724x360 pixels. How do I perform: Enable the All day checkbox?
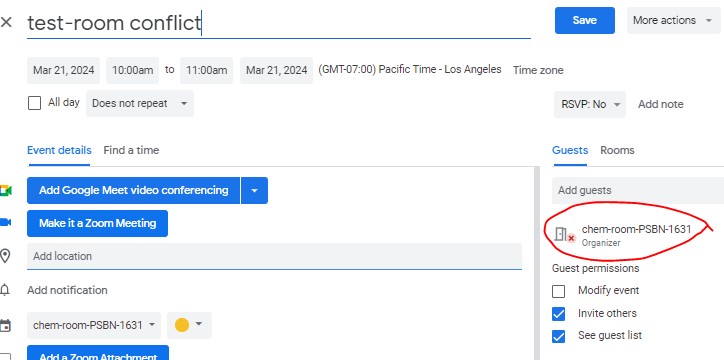click(x=34, y=103)
